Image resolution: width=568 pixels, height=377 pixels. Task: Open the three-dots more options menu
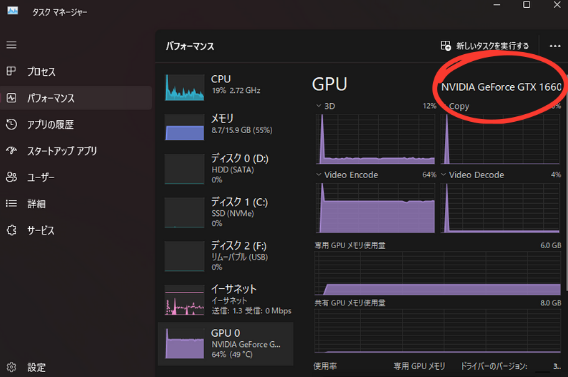555,46
